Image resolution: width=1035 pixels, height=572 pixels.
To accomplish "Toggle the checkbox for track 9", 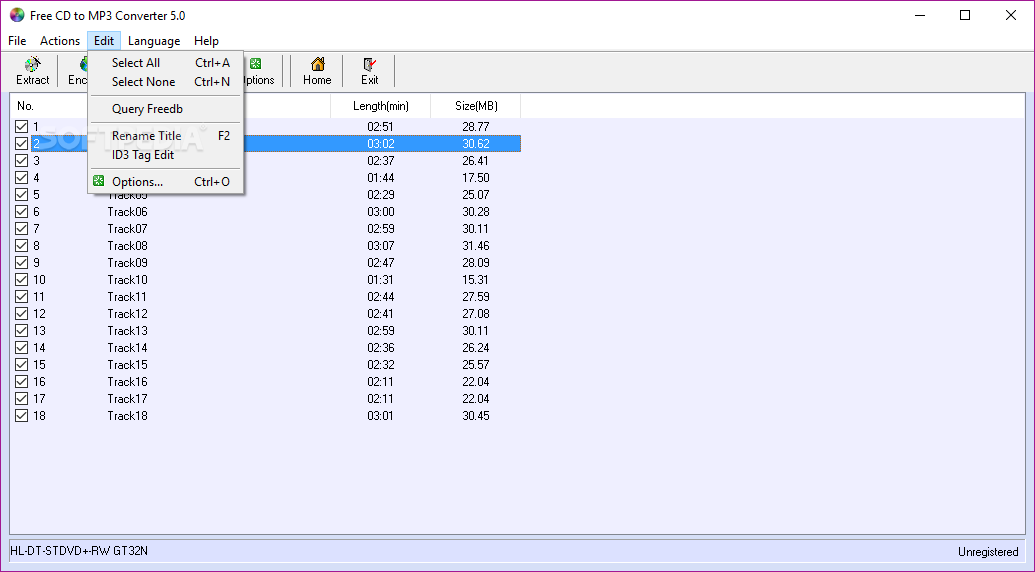I will click(22, 263).
